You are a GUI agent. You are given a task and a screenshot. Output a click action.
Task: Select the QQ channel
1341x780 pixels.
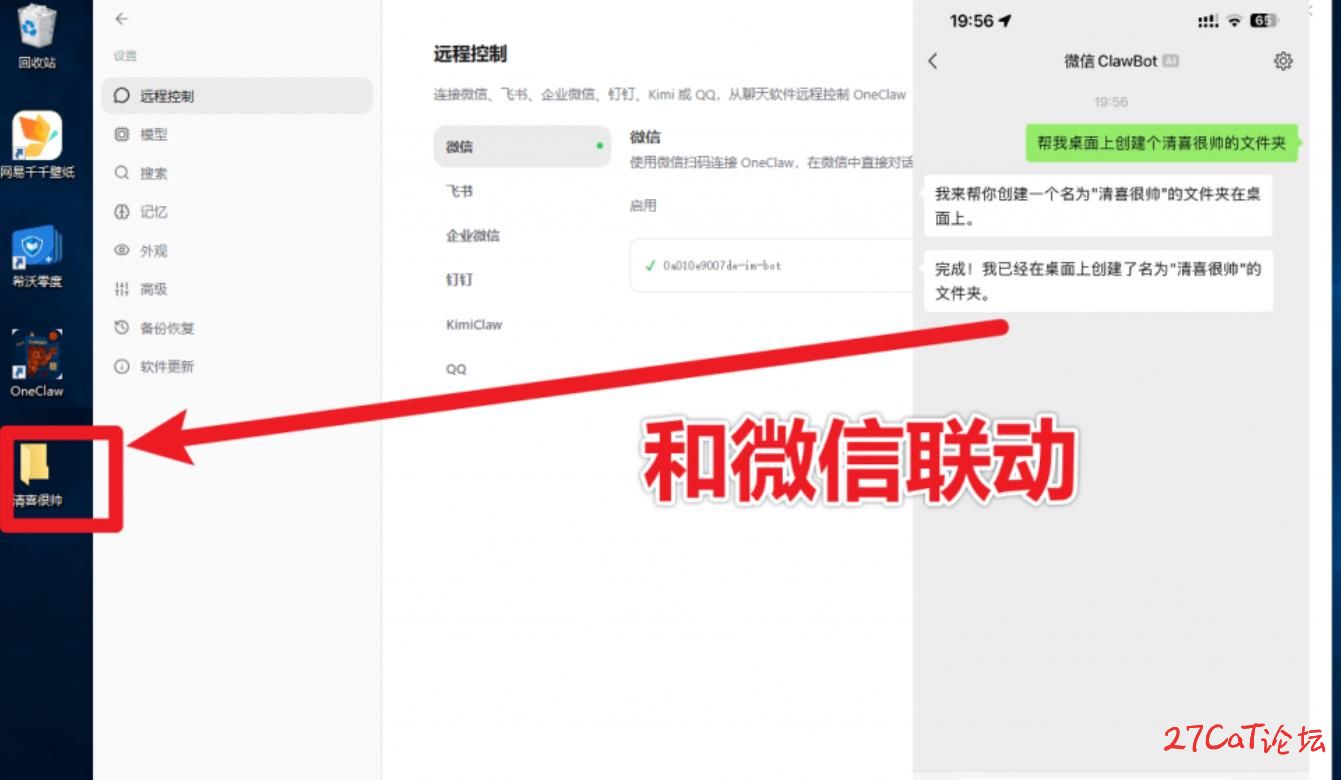click(x=456, y=369)
